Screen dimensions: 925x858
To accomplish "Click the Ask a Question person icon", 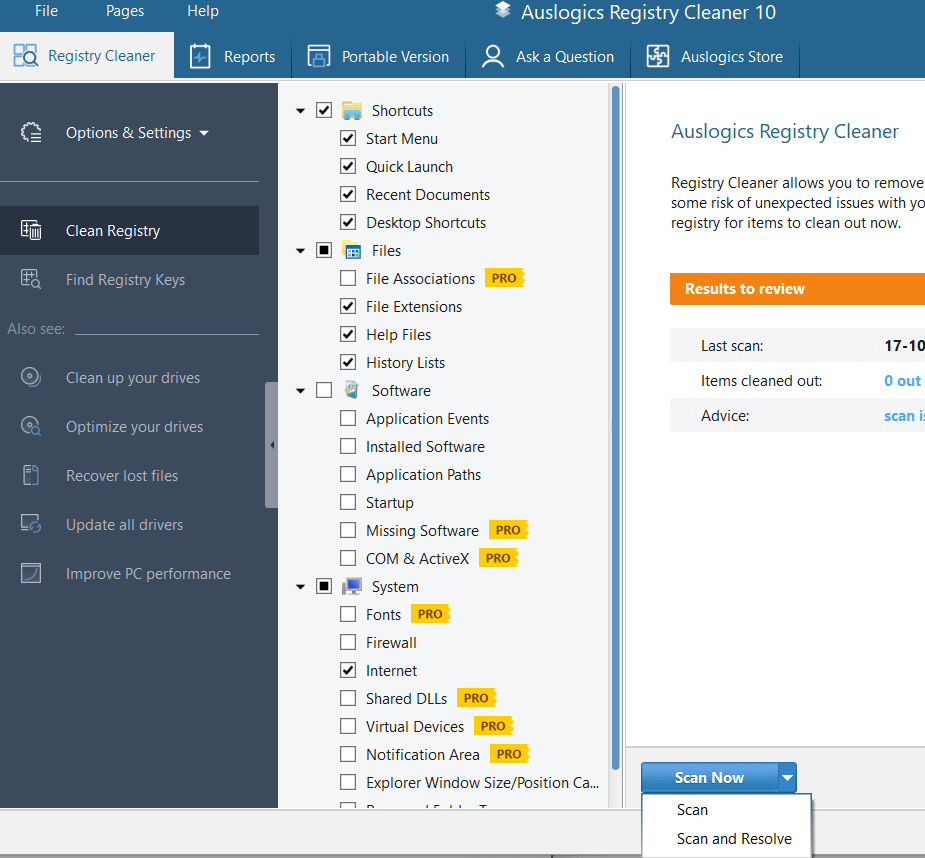I will tap(493, 57).
